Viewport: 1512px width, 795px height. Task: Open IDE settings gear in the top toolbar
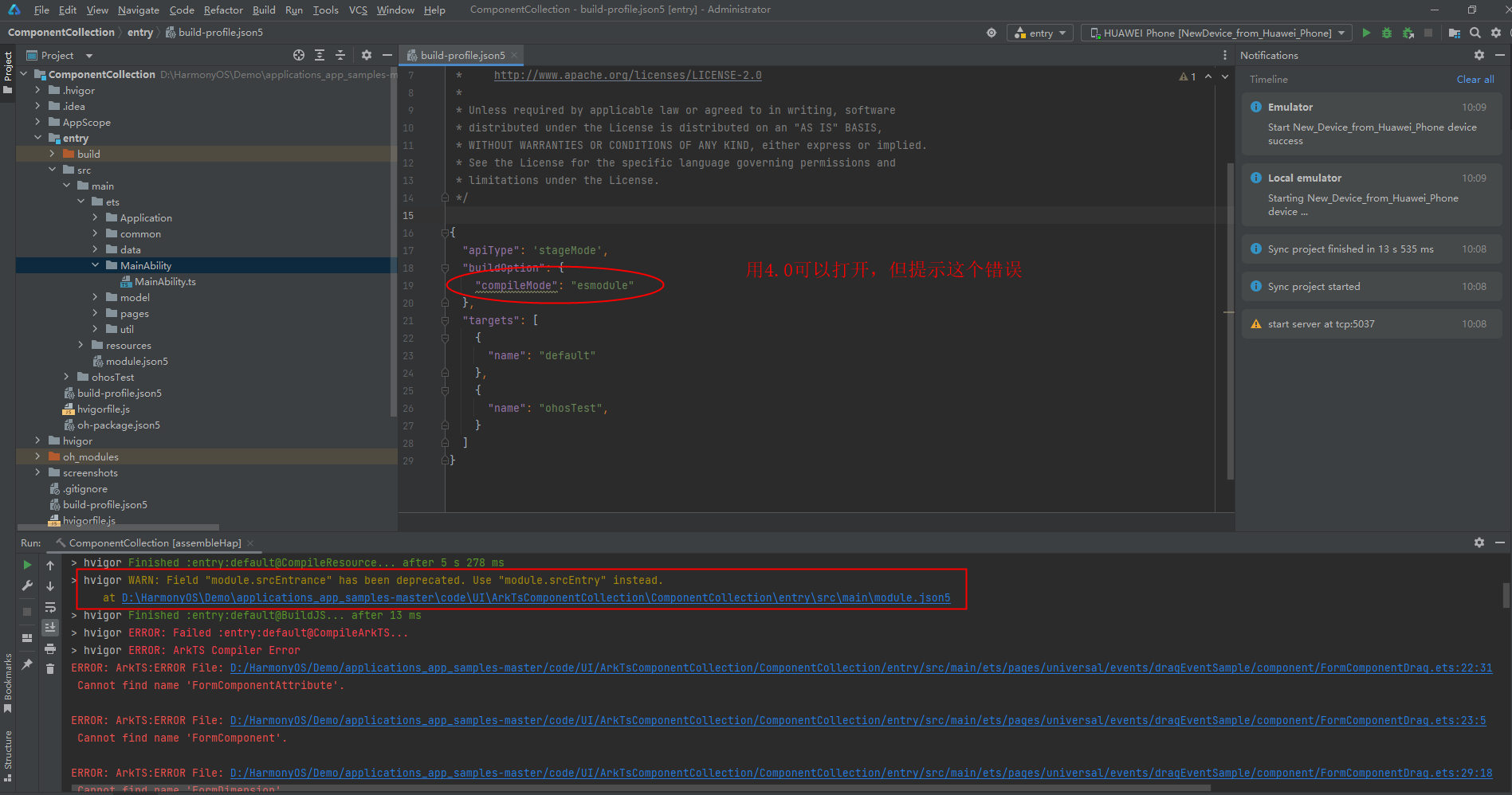click(x=1496, y=33)
